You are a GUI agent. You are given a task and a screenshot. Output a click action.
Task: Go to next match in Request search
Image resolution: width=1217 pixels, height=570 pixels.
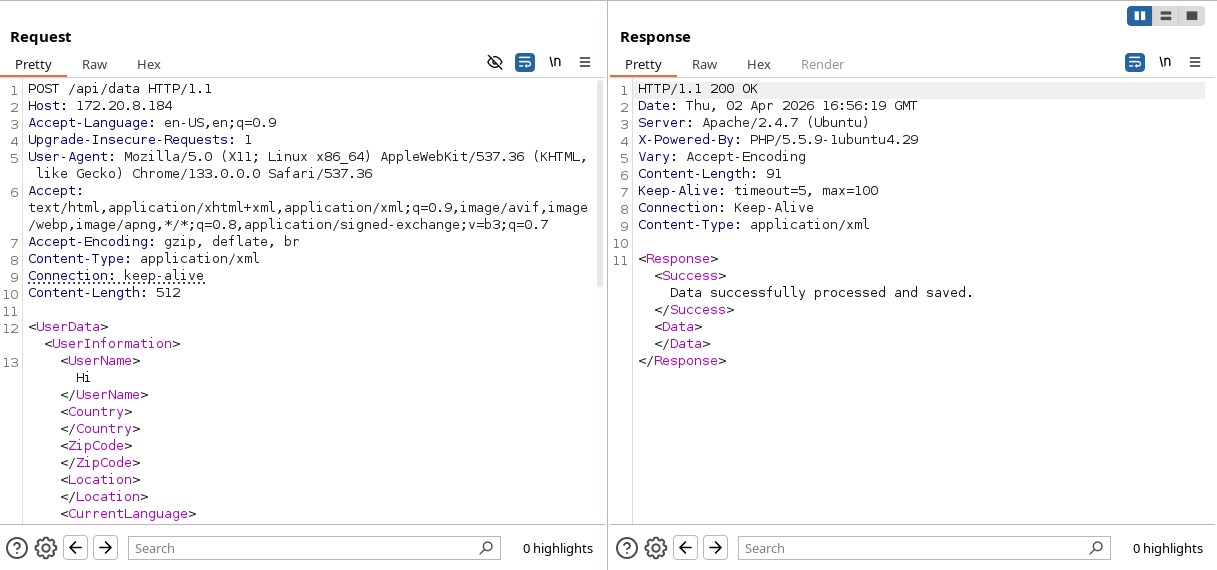click(x=105, y=548)
